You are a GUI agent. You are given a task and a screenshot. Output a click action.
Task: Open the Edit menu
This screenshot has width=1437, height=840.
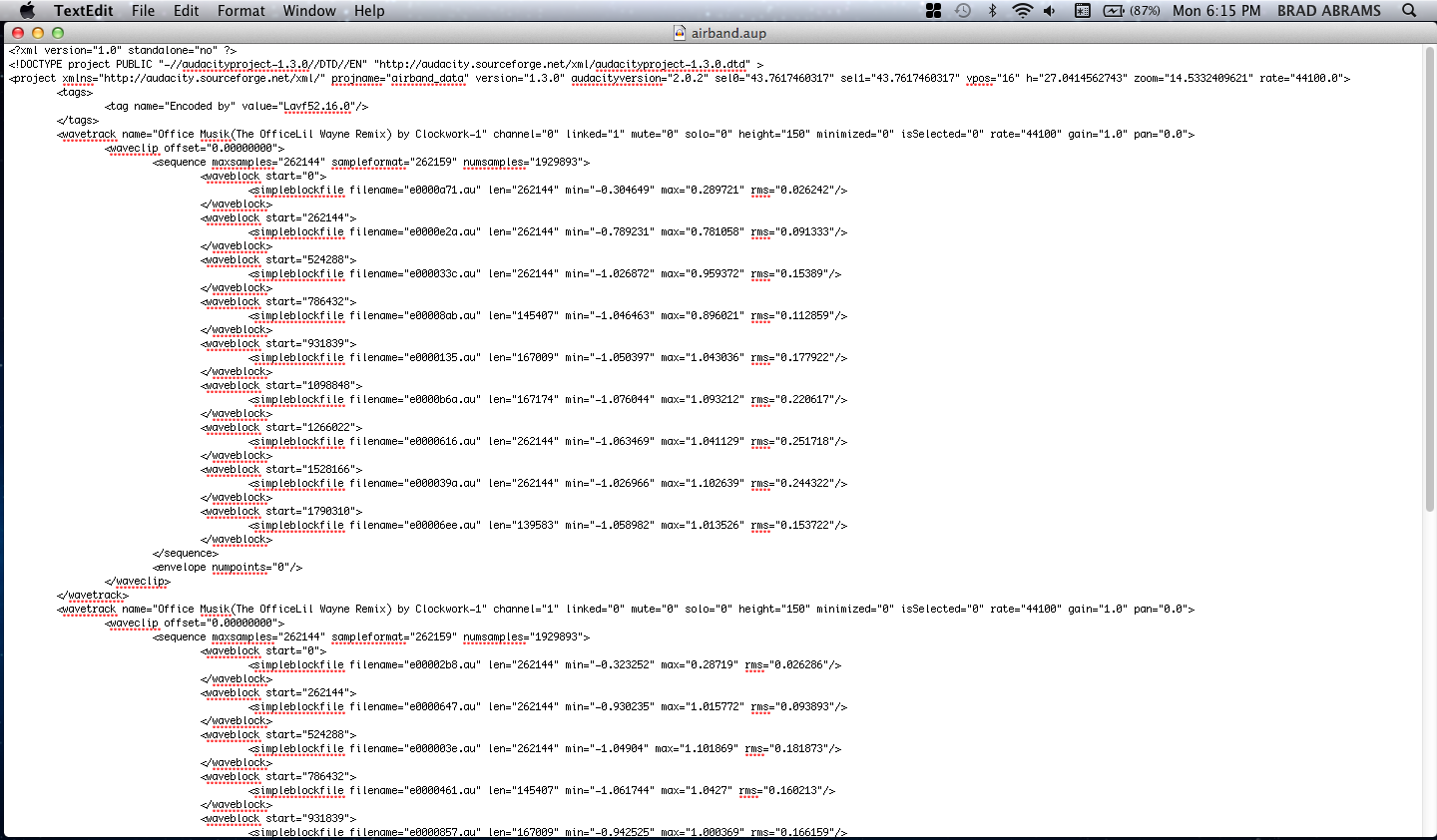point(186,10)
